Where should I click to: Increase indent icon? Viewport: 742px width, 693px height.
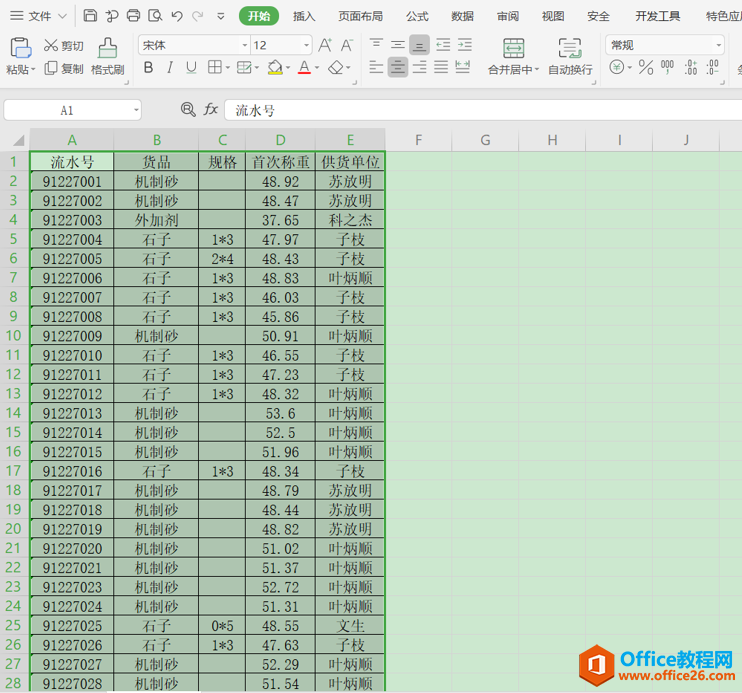(465, 45)
